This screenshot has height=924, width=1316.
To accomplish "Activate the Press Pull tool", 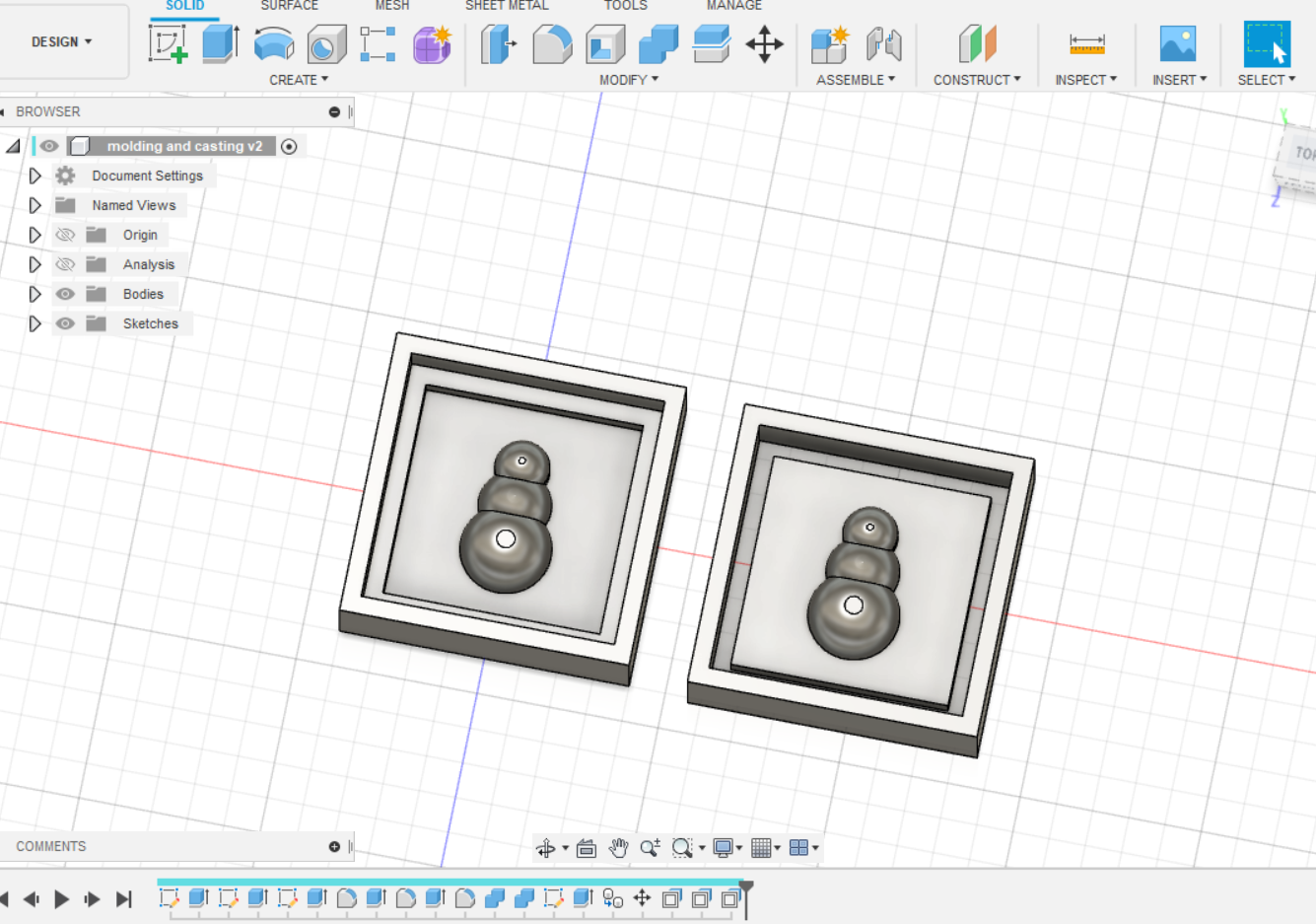I will [x=499, y=44].
